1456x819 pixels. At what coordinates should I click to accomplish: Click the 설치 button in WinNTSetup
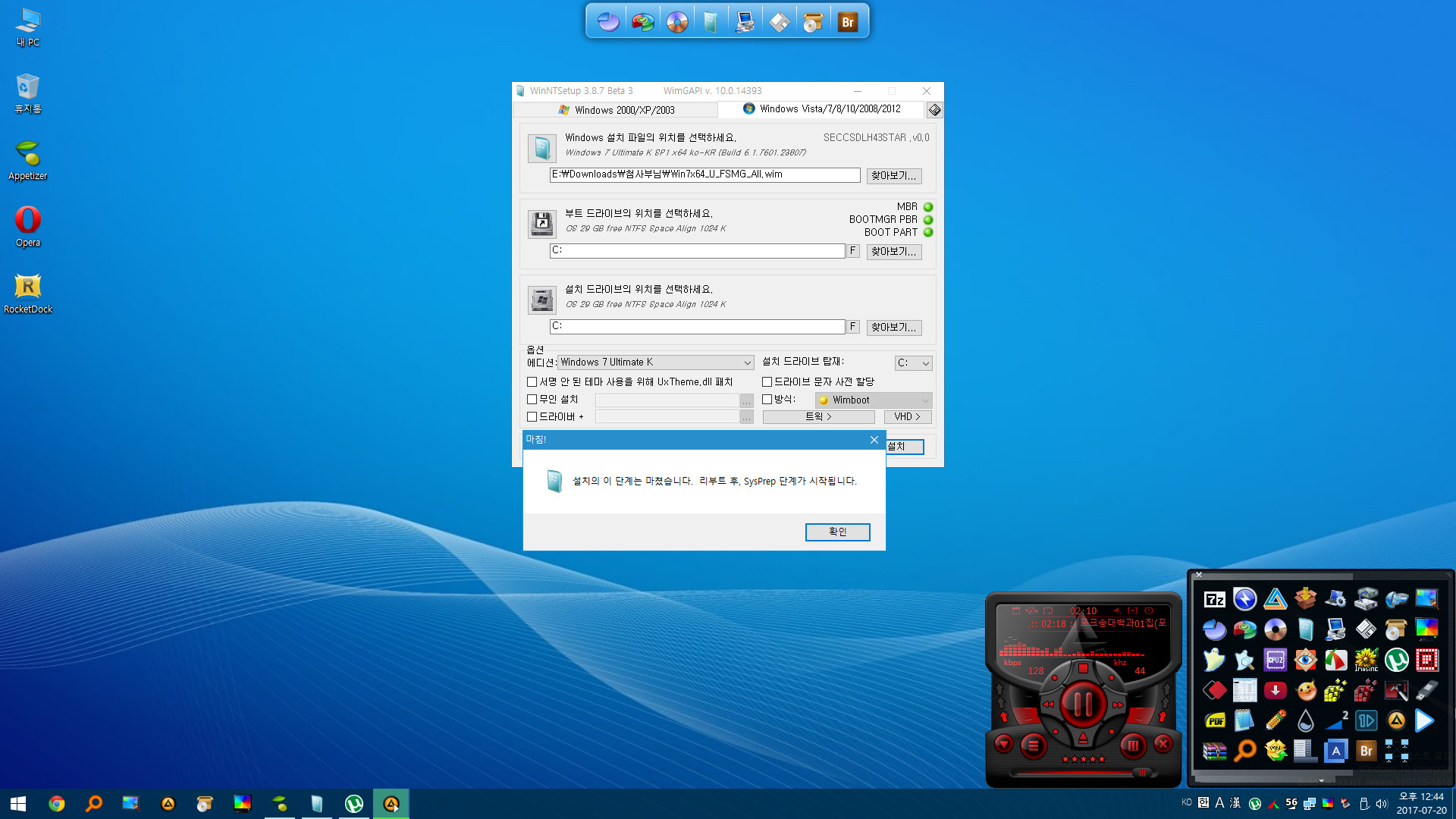[905, 447]
